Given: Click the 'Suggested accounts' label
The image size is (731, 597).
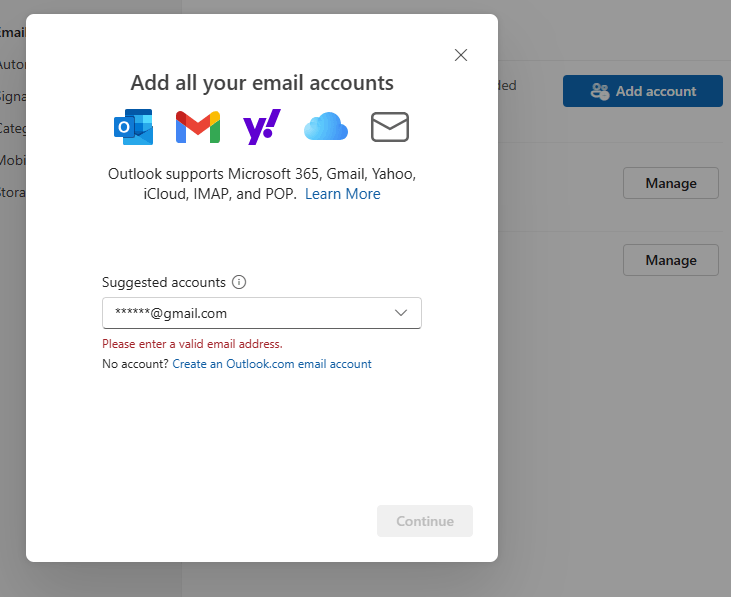Looking at the screenshot, I should pyautogui.click(x=164, y=282).
